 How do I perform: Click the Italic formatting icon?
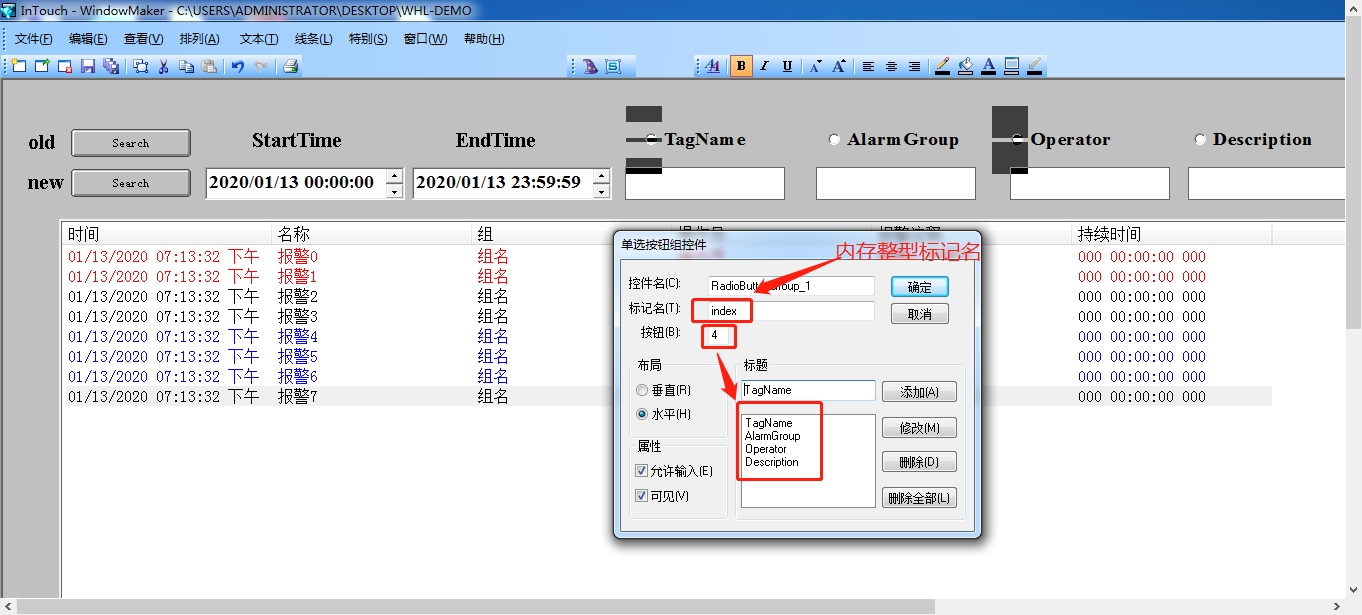pos(763,66)
